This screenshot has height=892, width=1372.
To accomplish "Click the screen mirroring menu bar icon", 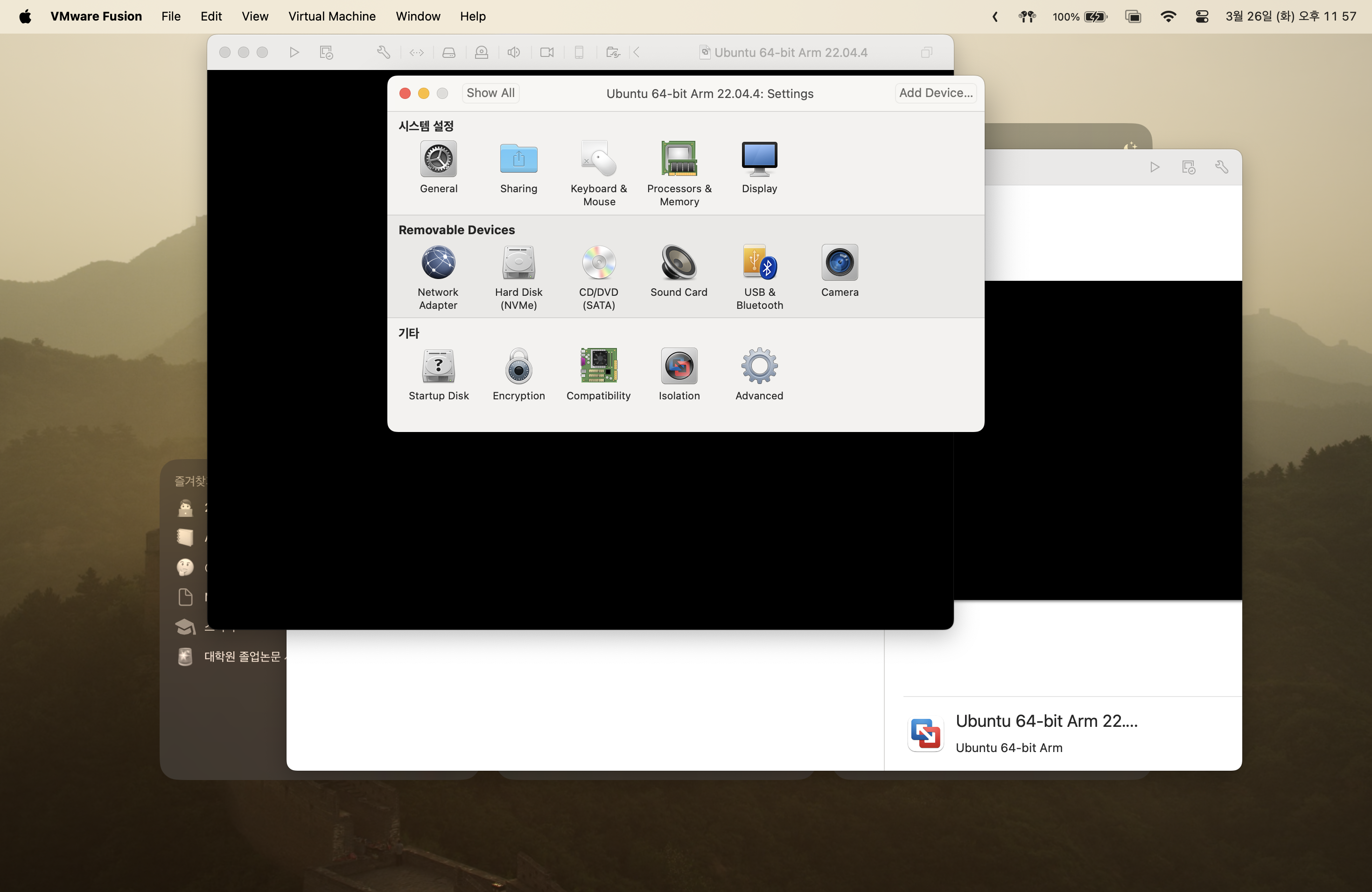I will [x=1133, y=16].
